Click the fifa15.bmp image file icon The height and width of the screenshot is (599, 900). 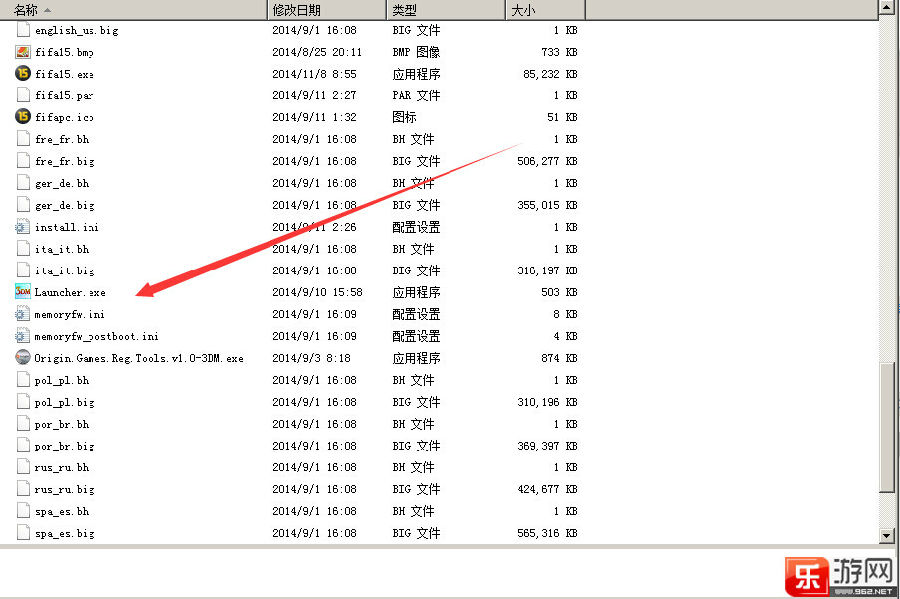(x=23, y=52)
